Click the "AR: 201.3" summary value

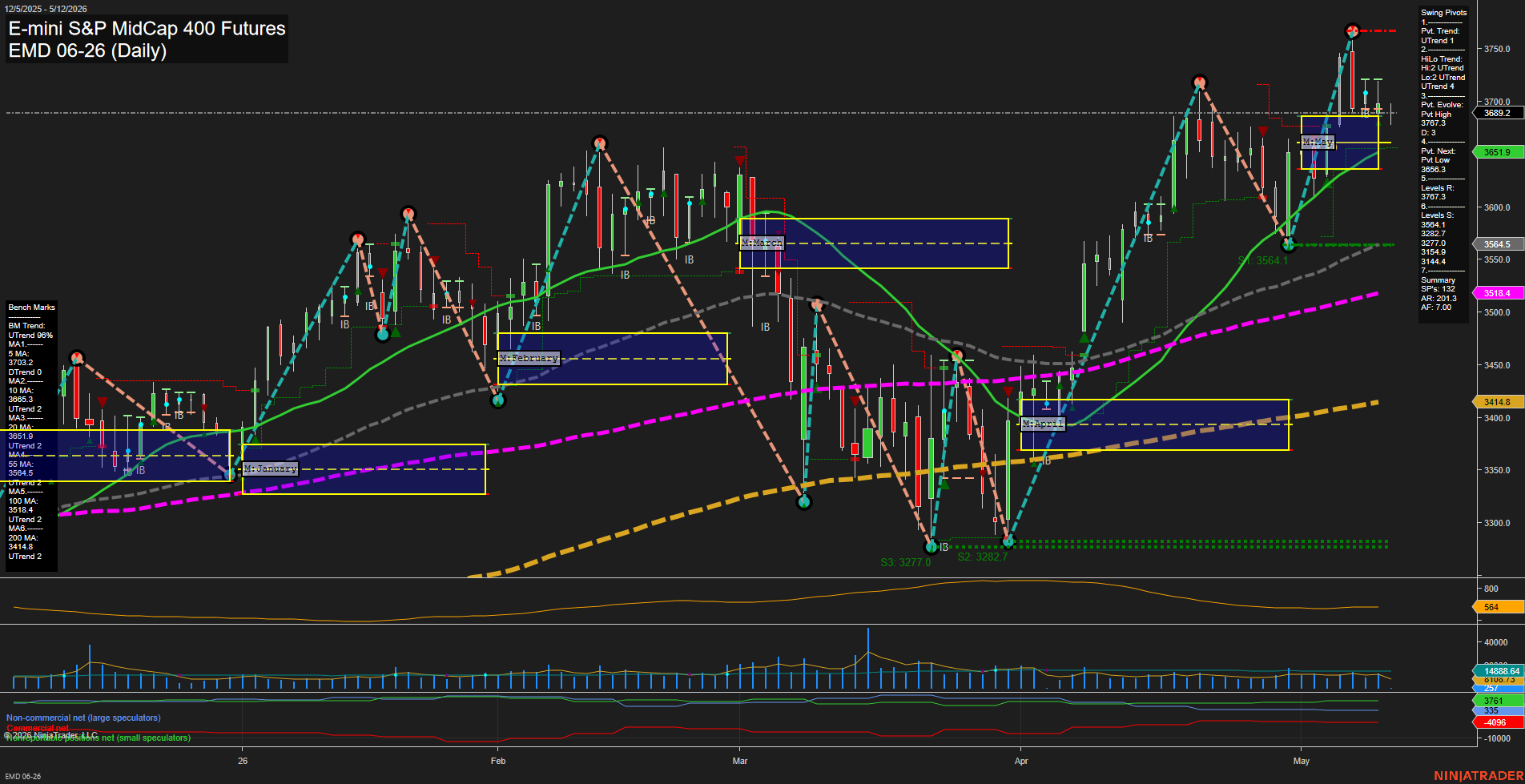pyautogui.click(x=1438, y=299)
